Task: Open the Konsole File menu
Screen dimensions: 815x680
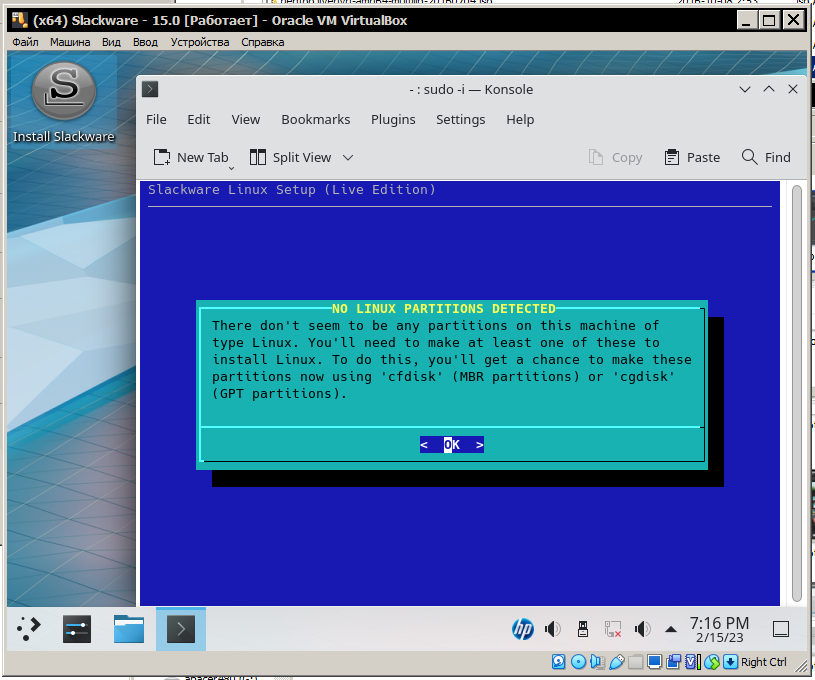Action: [x=156, y=120]
